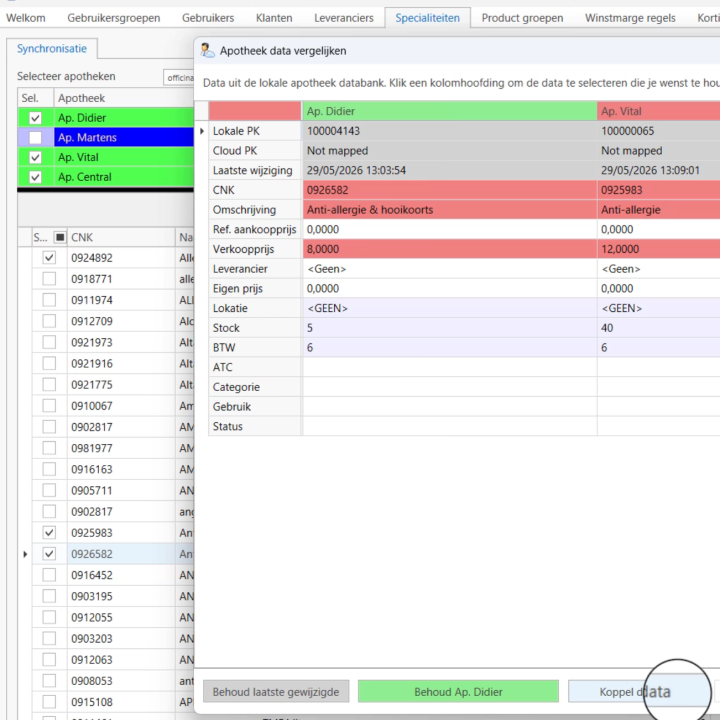This screenshot has width=720, height=720.
Task: Check the row with CNK 0908053
Action: pyautogui.click(x=49, y=681)
